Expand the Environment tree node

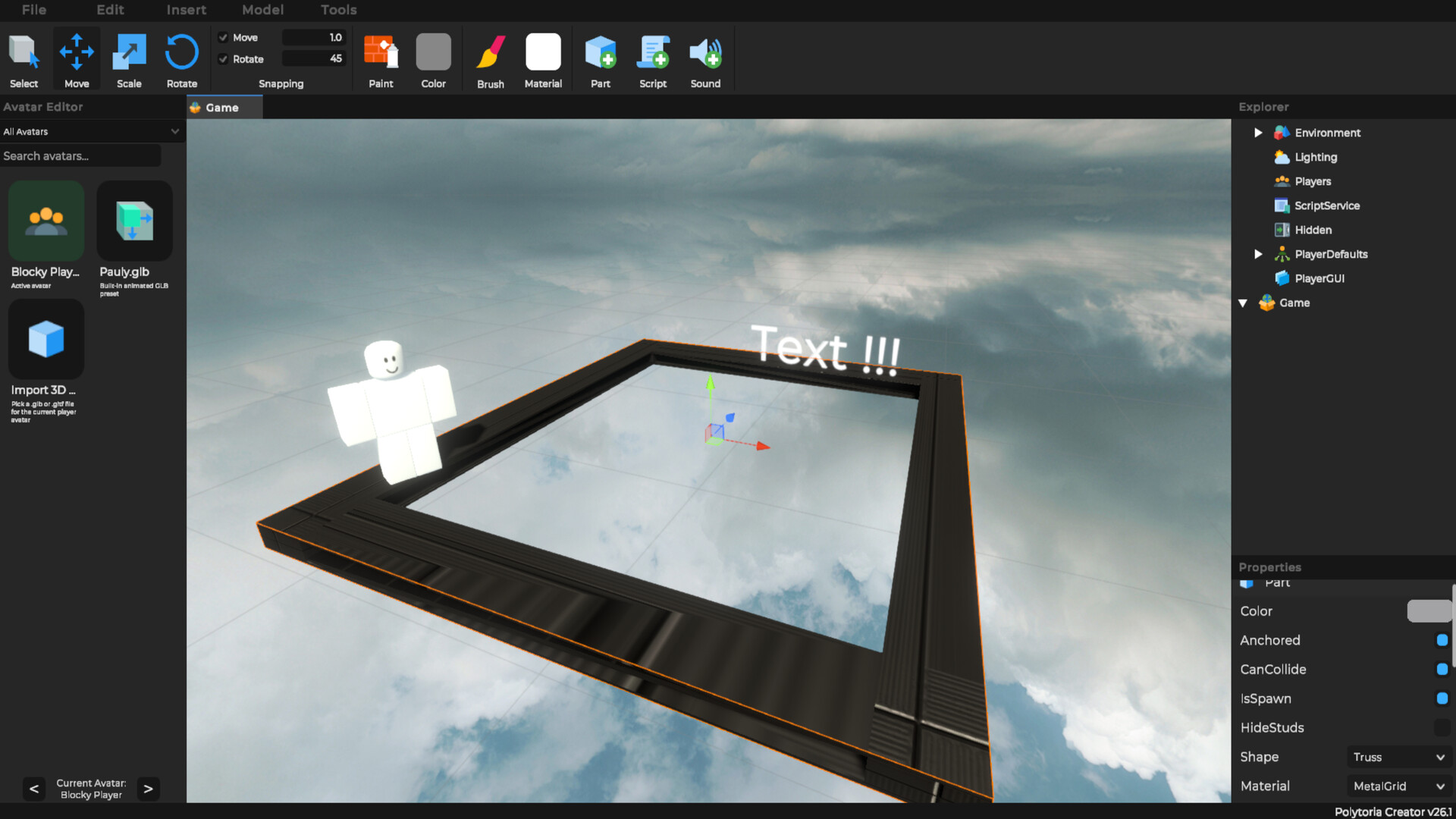[x=1258, y=133]
